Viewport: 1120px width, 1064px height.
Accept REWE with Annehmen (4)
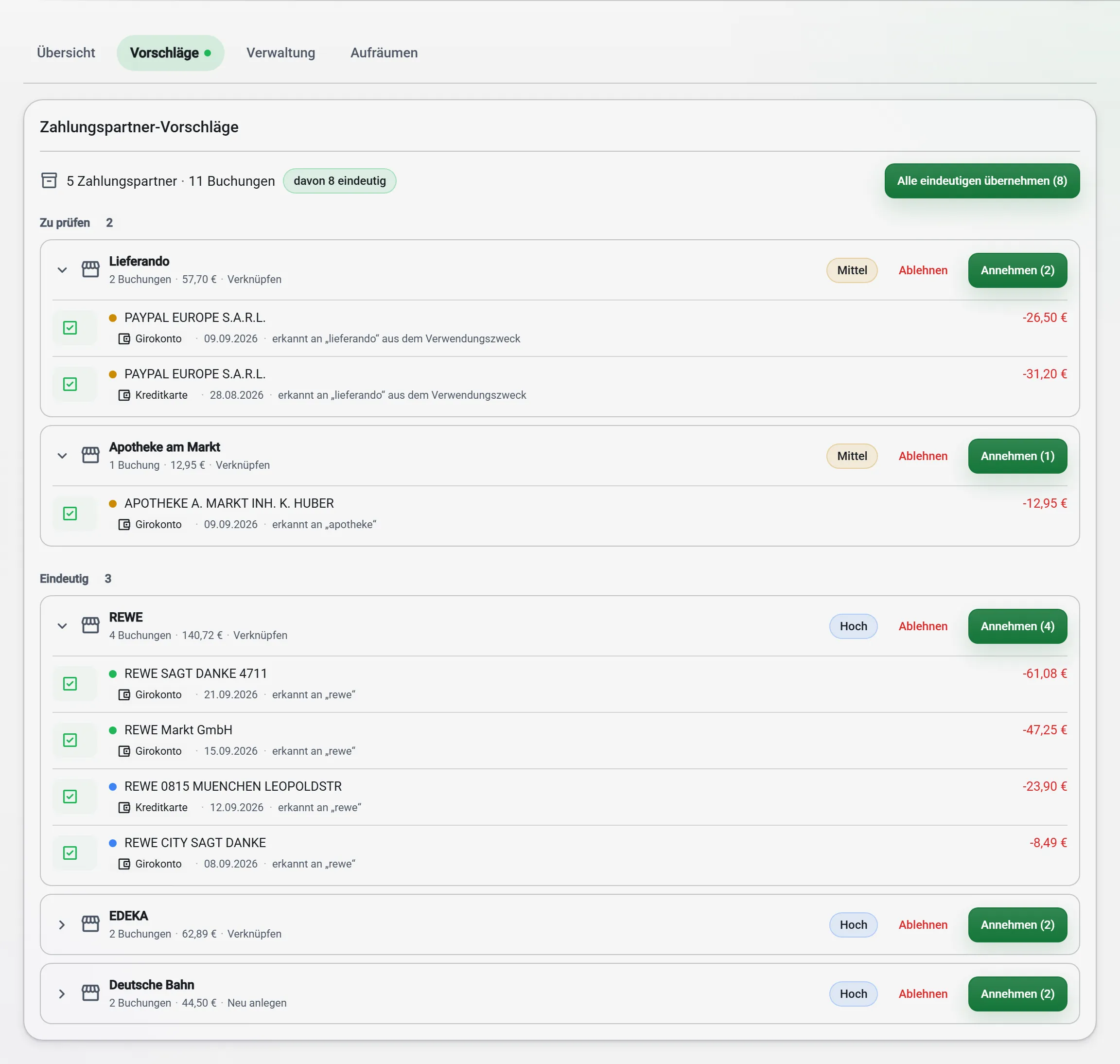point(1017,626)
